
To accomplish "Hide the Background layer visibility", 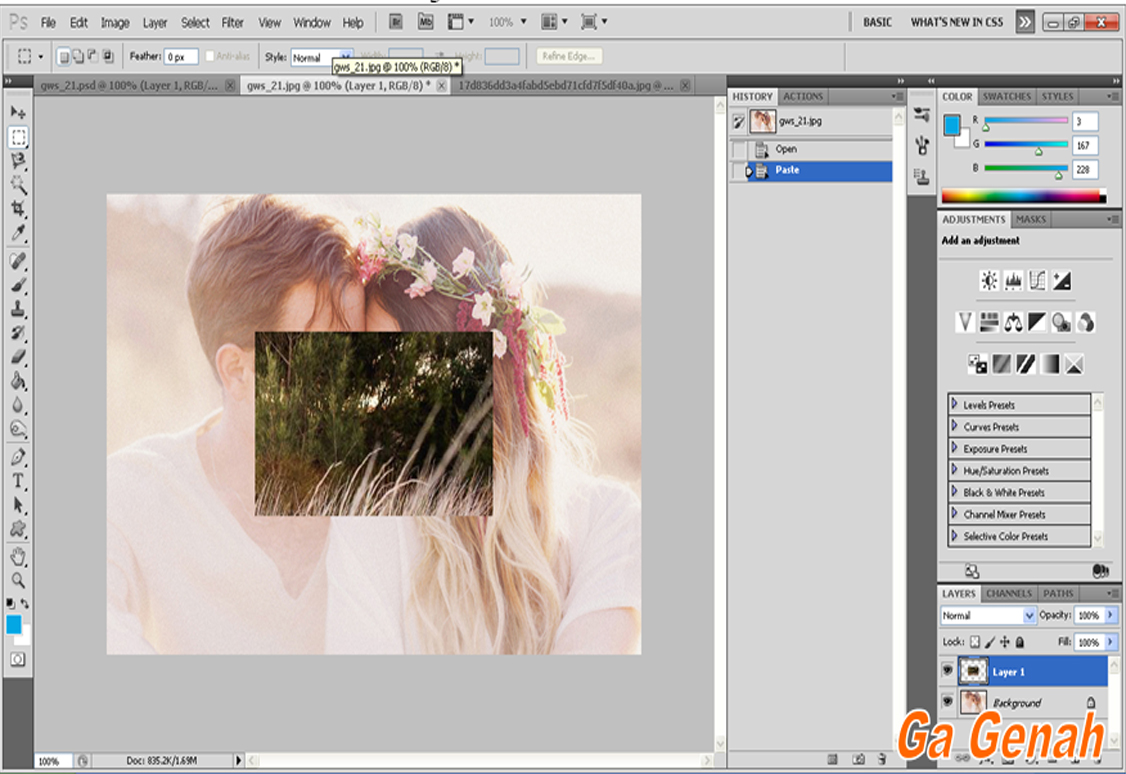I will 947,702.
